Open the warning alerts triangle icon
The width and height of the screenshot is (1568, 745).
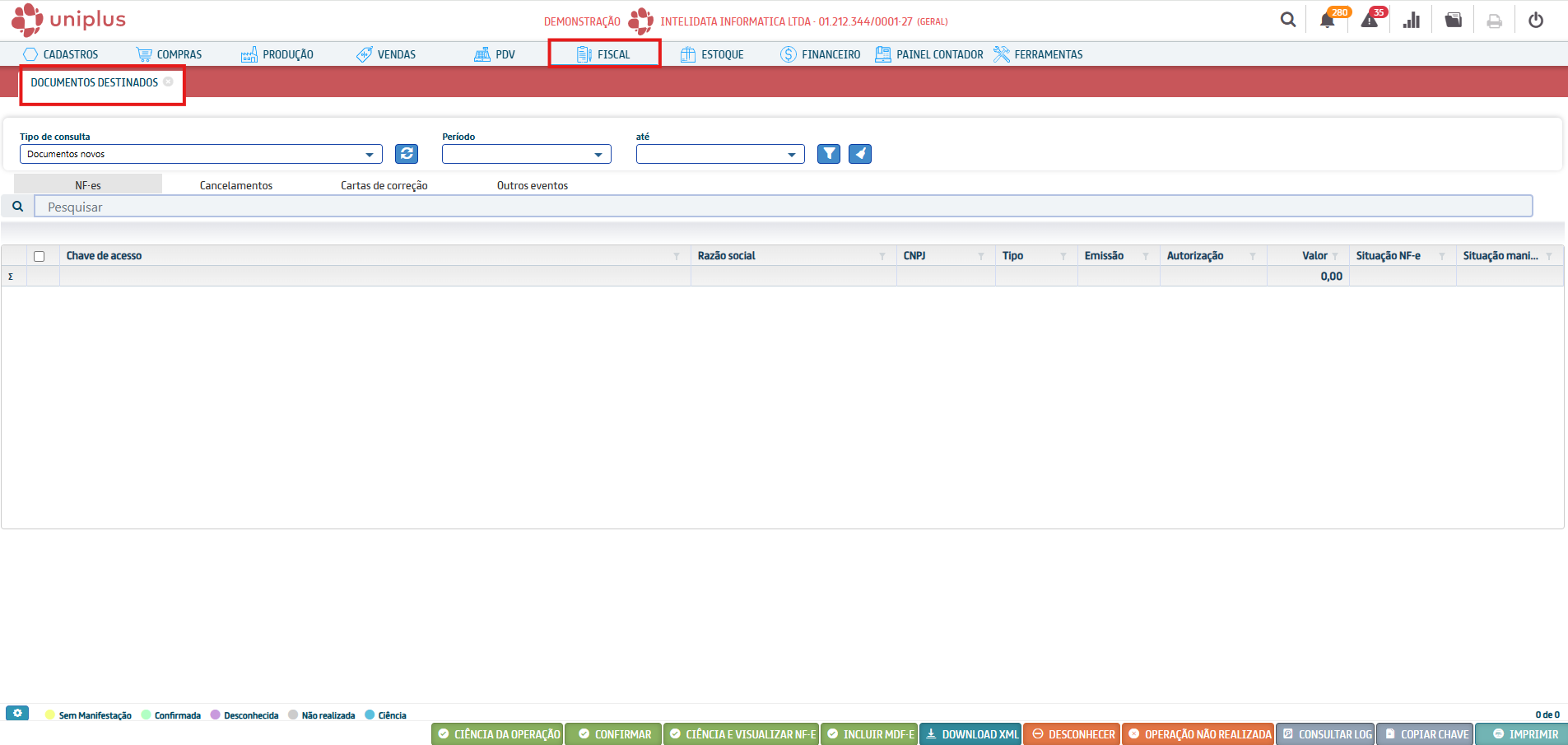click(1370, 21)
